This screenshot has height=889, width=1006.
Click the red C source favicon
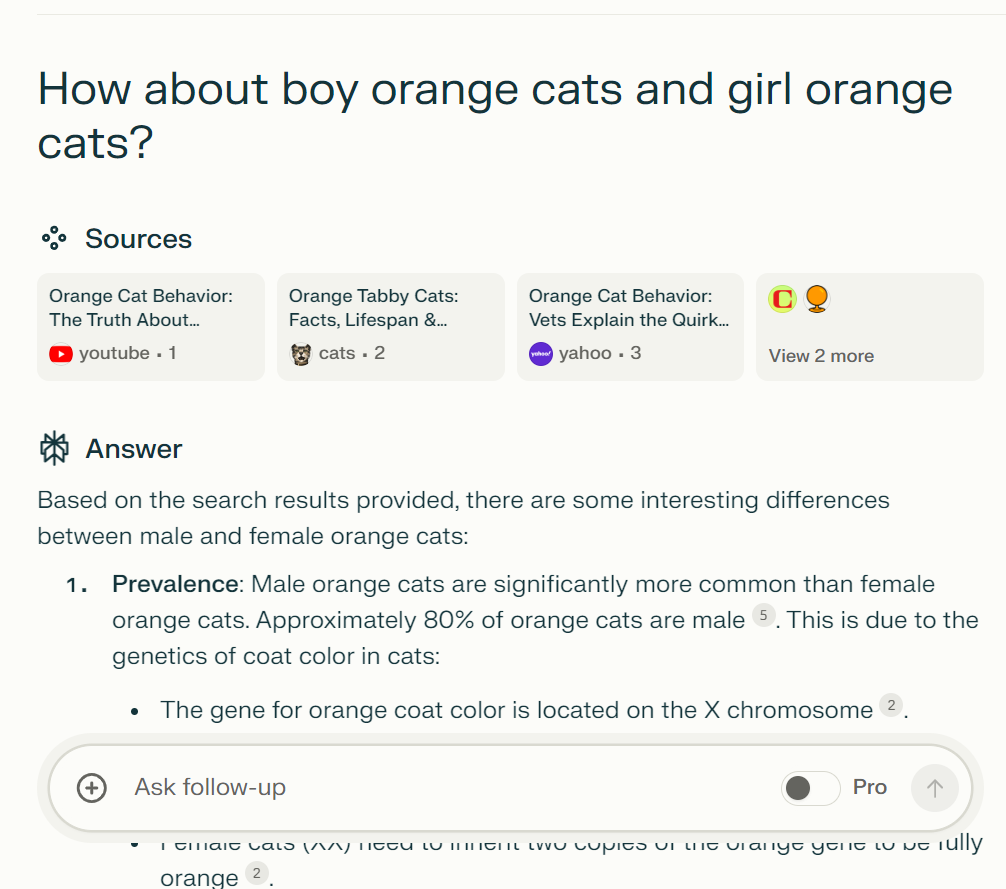pyautogui.click(x=782, y=298)
